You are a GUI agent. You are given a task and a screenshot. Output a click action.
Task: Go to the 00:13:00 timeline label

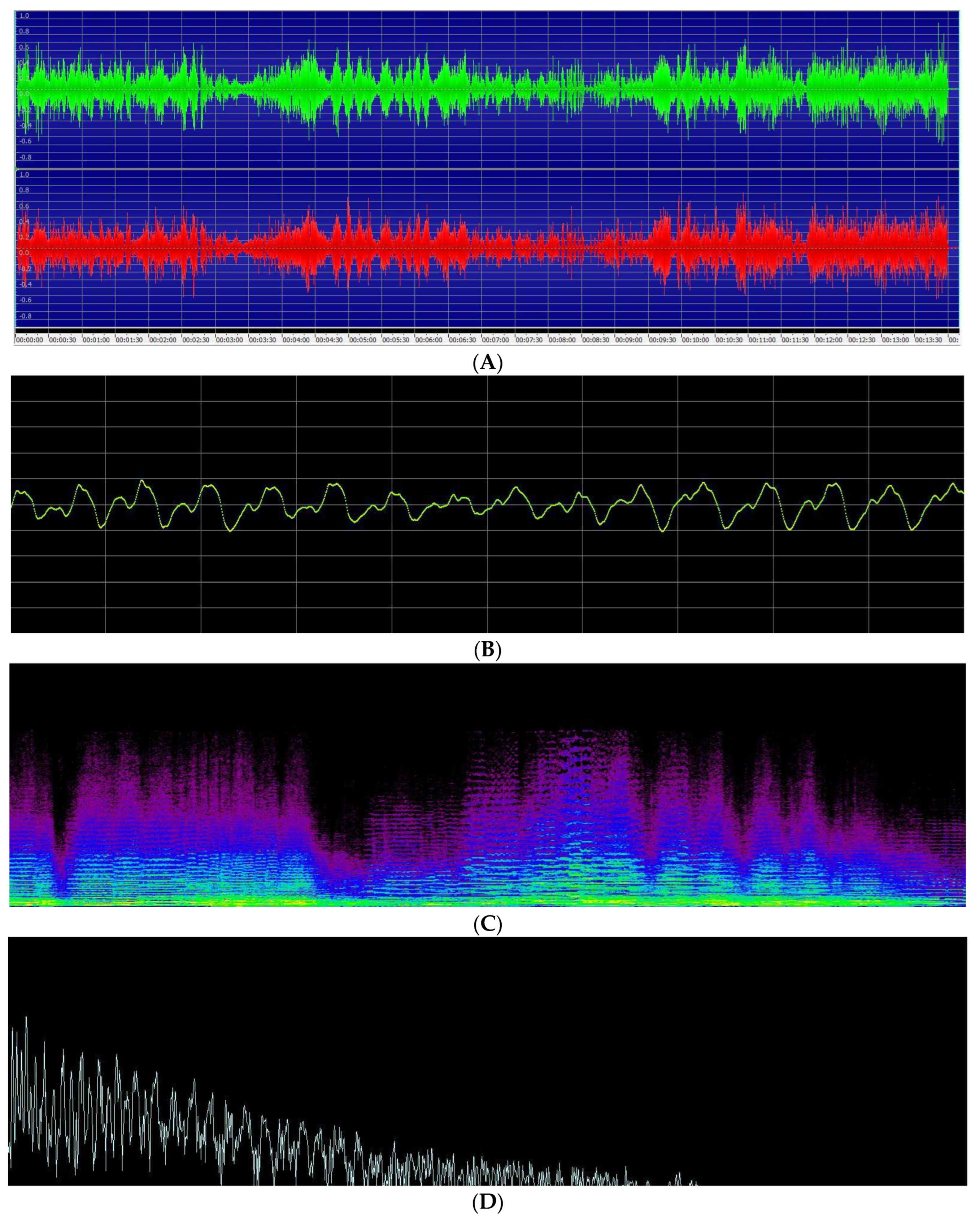[896, 341]
